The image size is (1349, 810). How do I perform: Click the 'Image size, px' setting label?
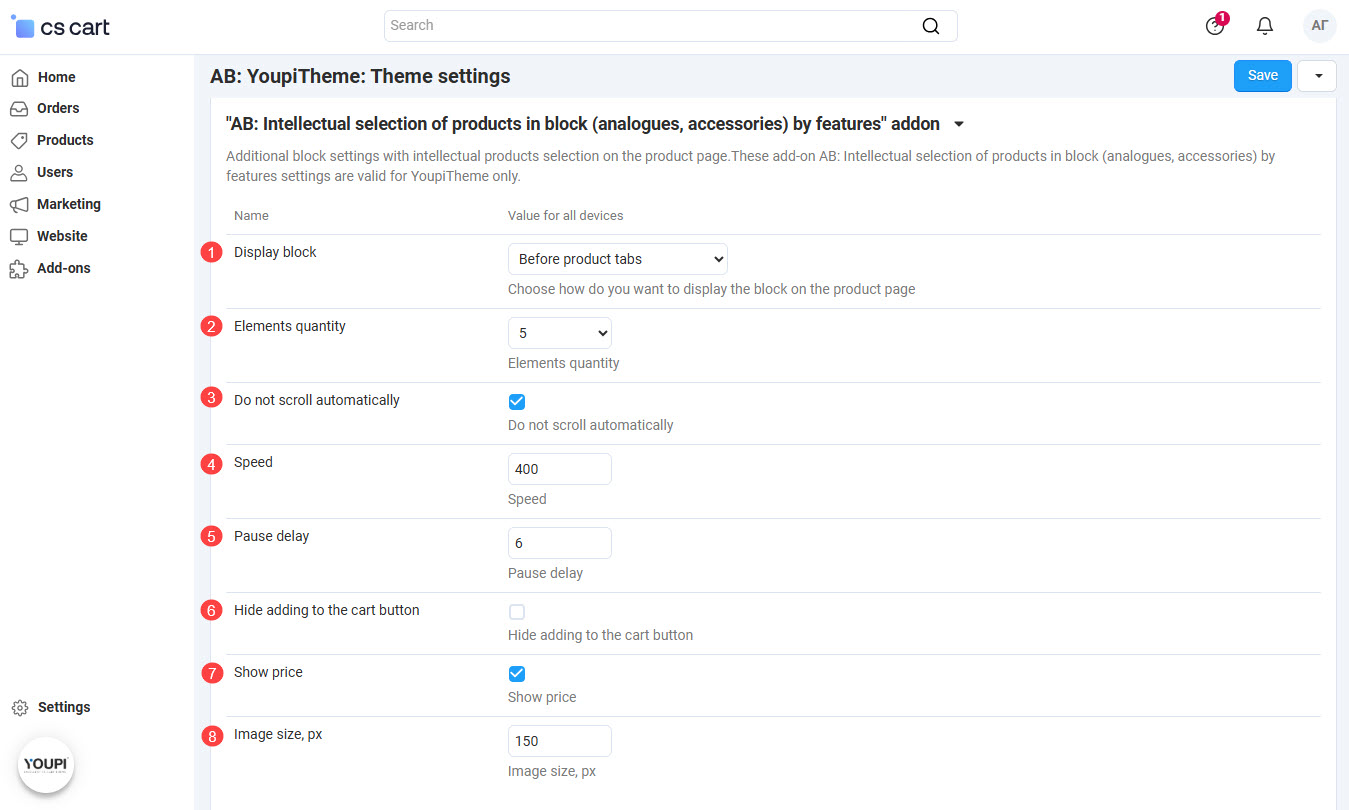click(x=278, y=734)
